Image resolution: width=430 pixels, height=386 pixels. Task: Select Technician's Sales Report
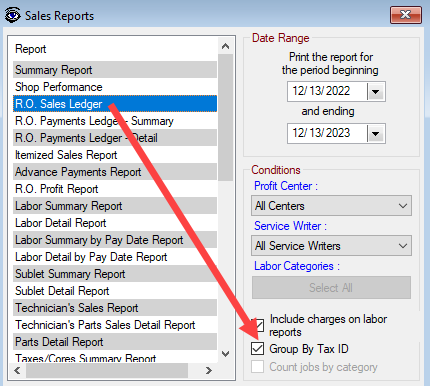coord(115,308)
